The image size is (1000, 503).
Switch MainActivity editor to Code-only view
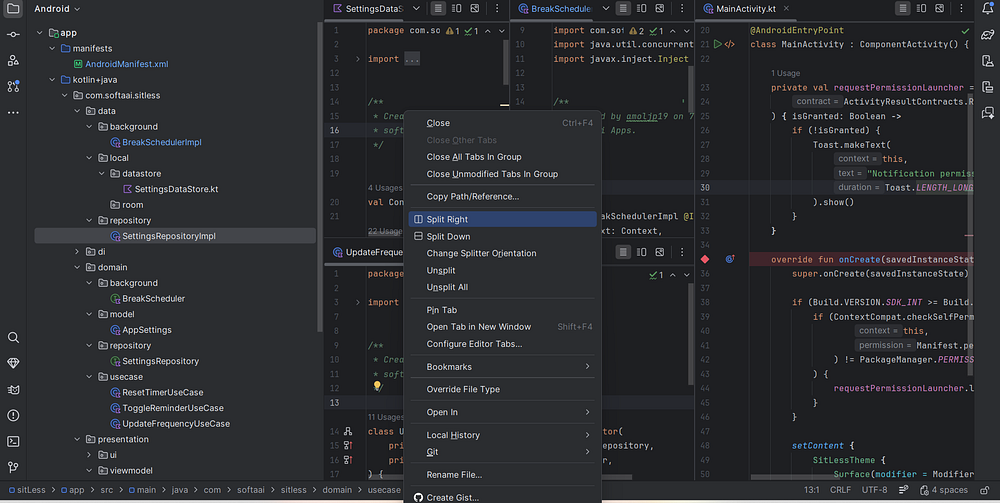pos(902,8)
